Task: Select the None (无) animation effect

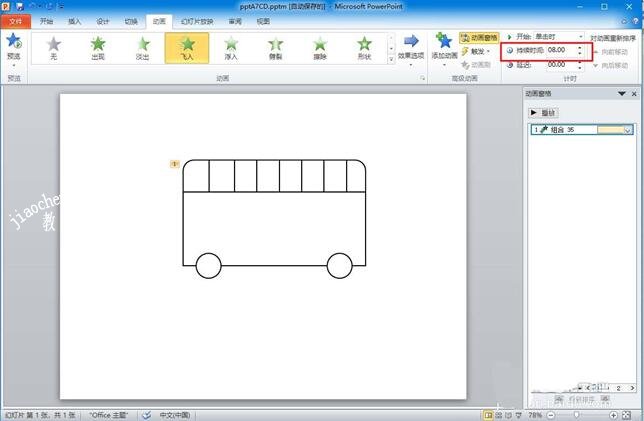Action: [x=53, y=48]
